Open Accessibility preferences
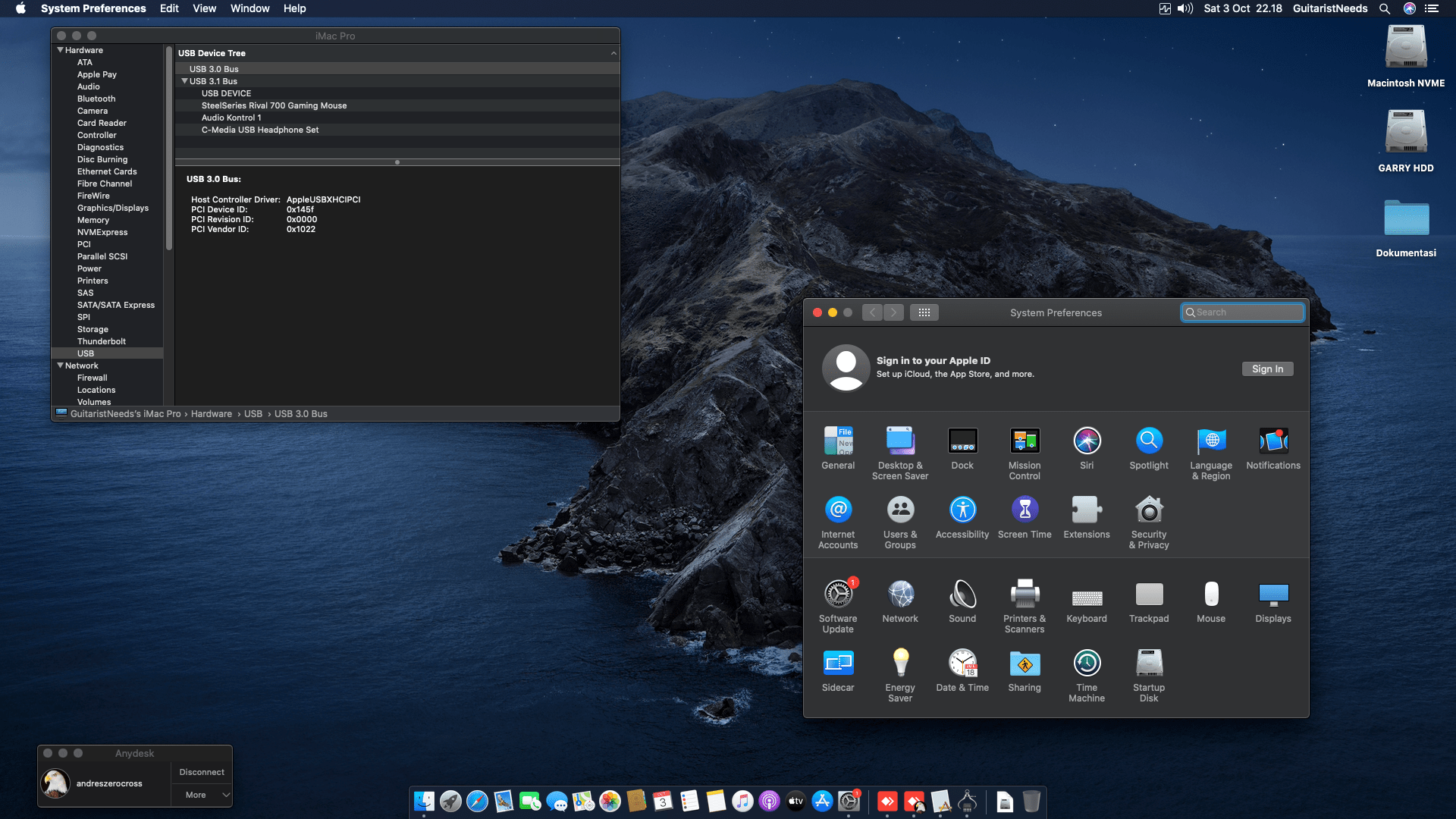 (x=962, y=516)
